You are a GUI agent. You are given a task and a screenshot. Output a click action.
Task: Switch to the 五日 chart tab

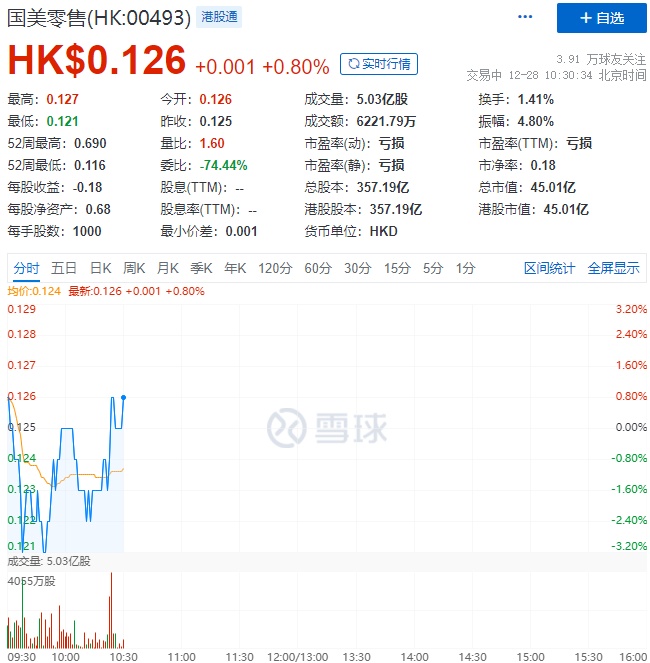coord(64,268)
